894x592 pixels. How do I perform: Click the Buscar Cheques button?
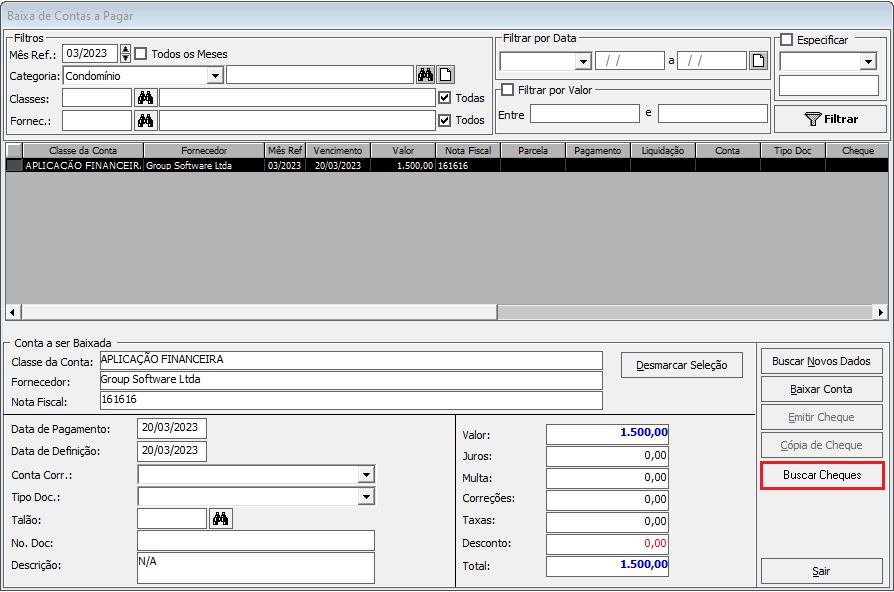[822, 475]
